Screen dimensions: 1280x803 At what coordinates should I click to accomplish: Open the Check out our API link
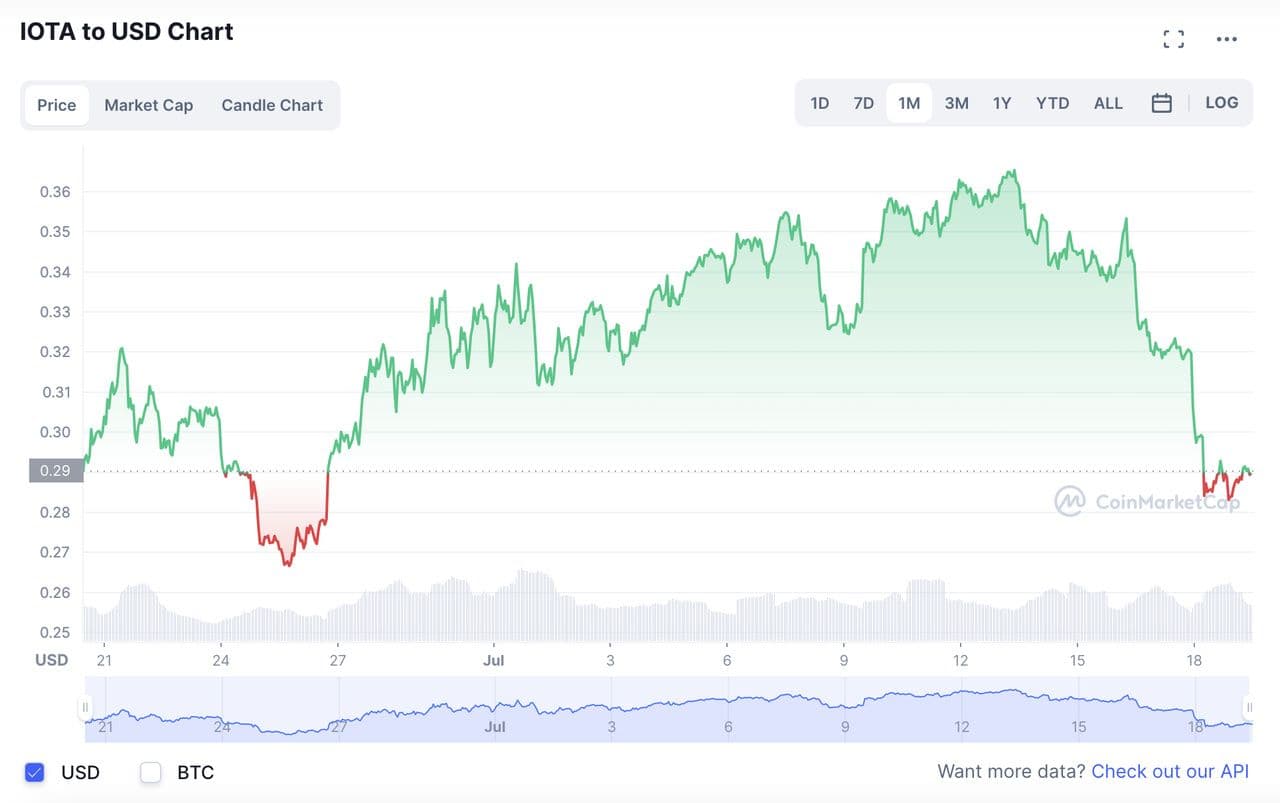click(1170, 771)
